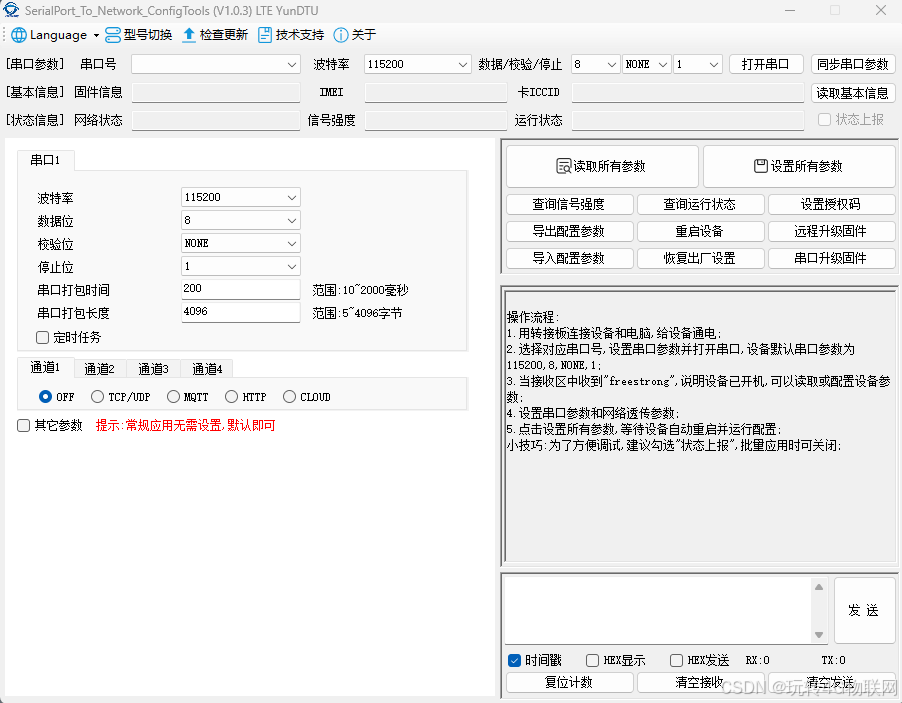The image size is (902, 703).
Task: Click the 关于 info icon
Action: (x=341, y=35)
